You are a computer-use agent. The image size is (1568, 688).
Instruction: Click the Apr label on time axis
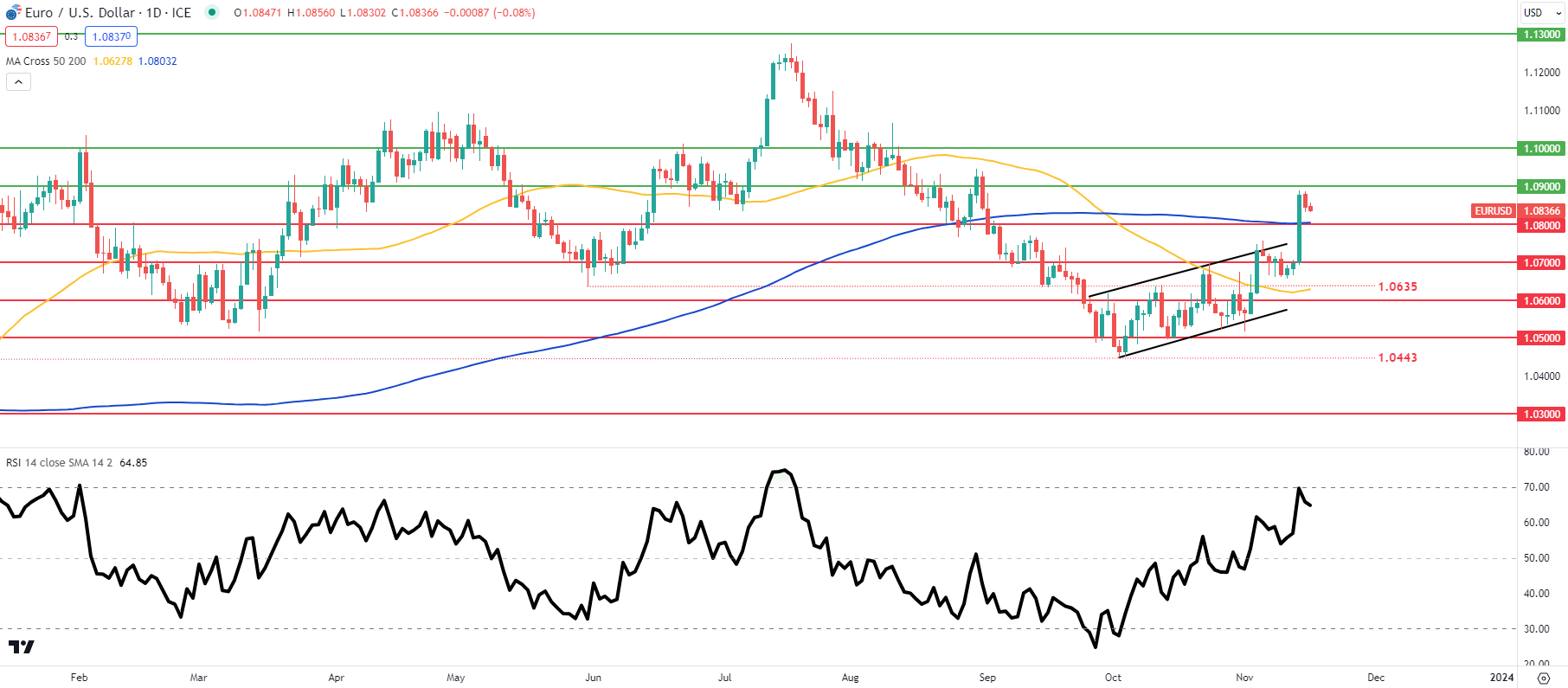coord(336,678)
